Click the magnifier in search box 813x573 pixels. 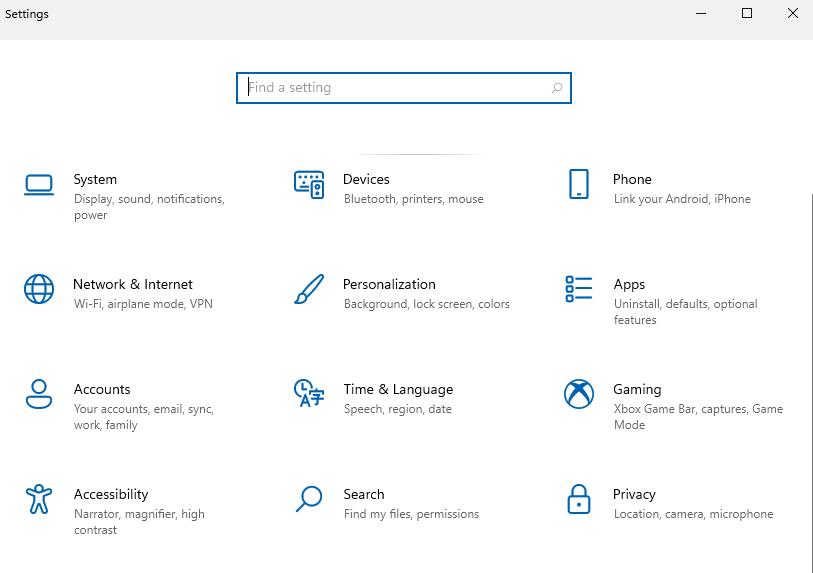(x=557, y=88)
